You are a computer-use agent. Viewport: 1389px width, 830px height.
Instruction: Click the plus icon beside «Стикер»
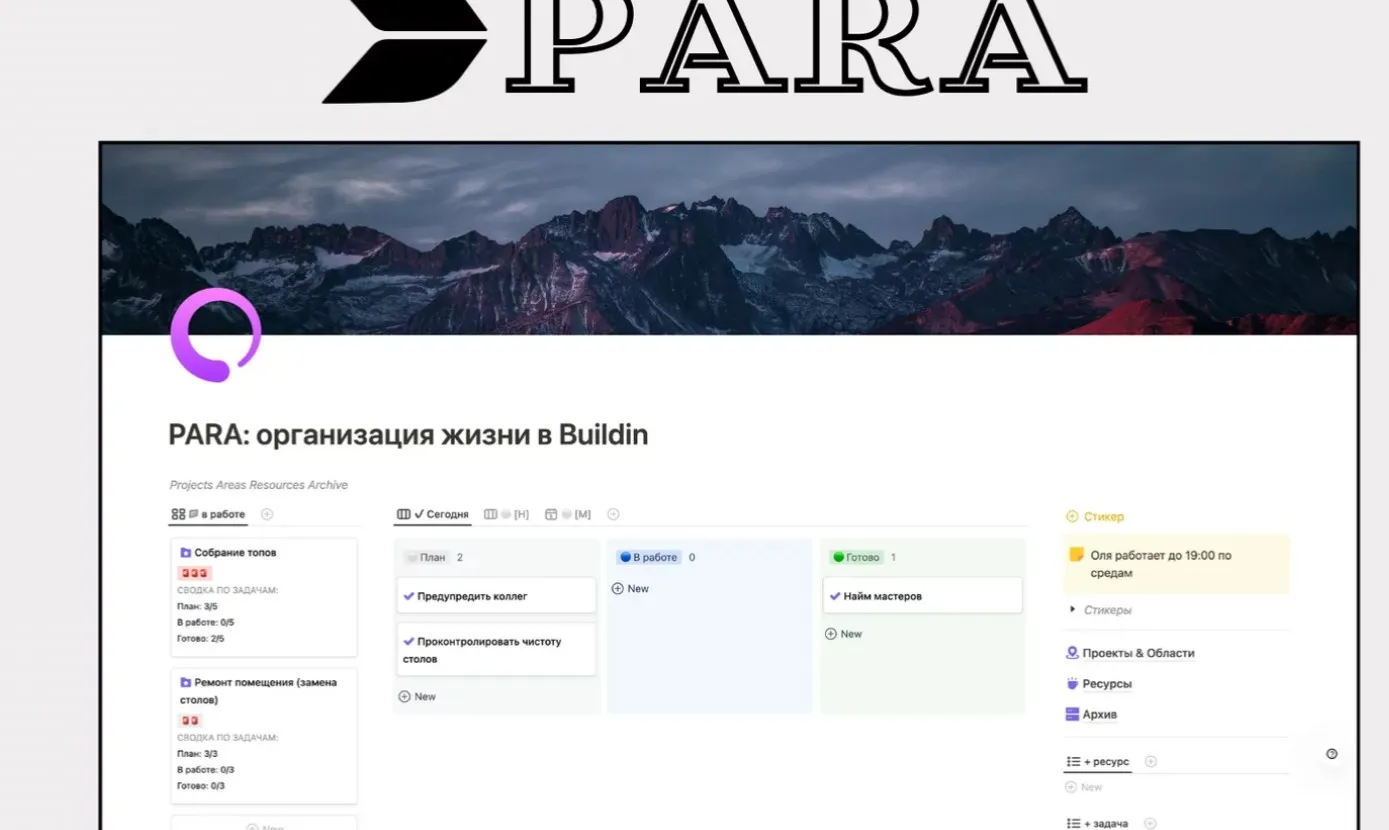coord(1072,517)
